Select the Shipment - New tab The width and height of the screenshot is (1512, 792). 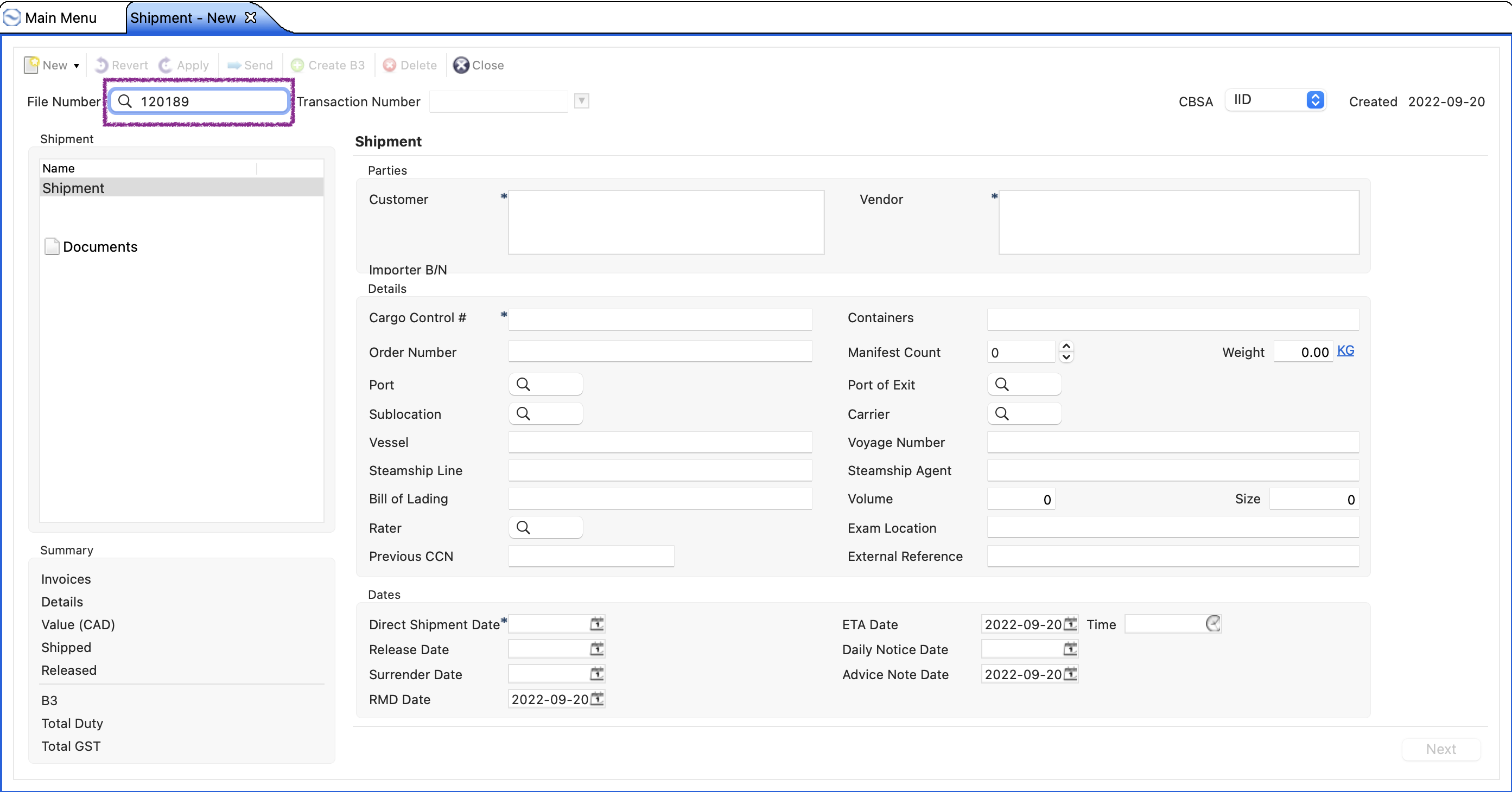pos(182,17)
